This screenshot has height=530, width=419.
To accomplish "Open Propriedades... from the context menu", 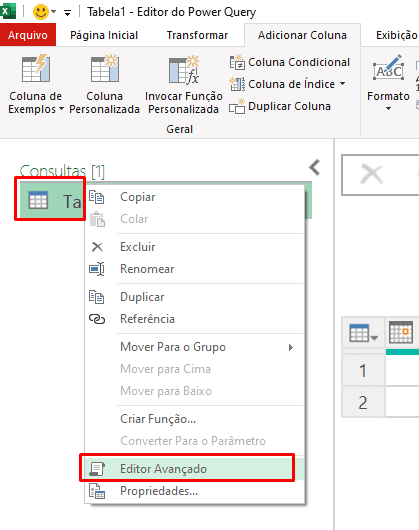I will (x=195, y=491).
